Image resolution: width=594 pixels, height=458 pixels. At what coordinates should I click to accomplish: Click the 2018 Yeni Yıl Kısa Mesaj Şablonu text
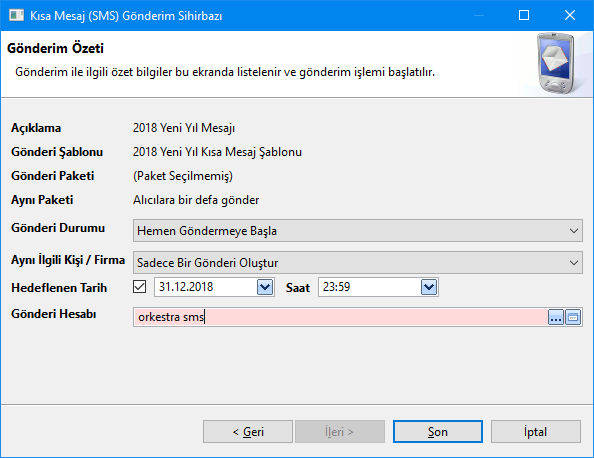217,152
